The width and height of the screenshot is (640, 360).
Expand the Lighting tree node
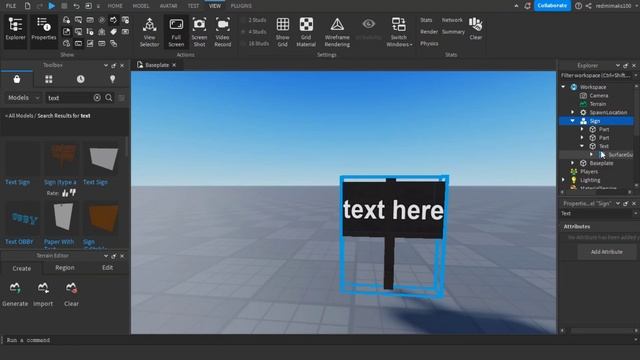coord(563,180)
